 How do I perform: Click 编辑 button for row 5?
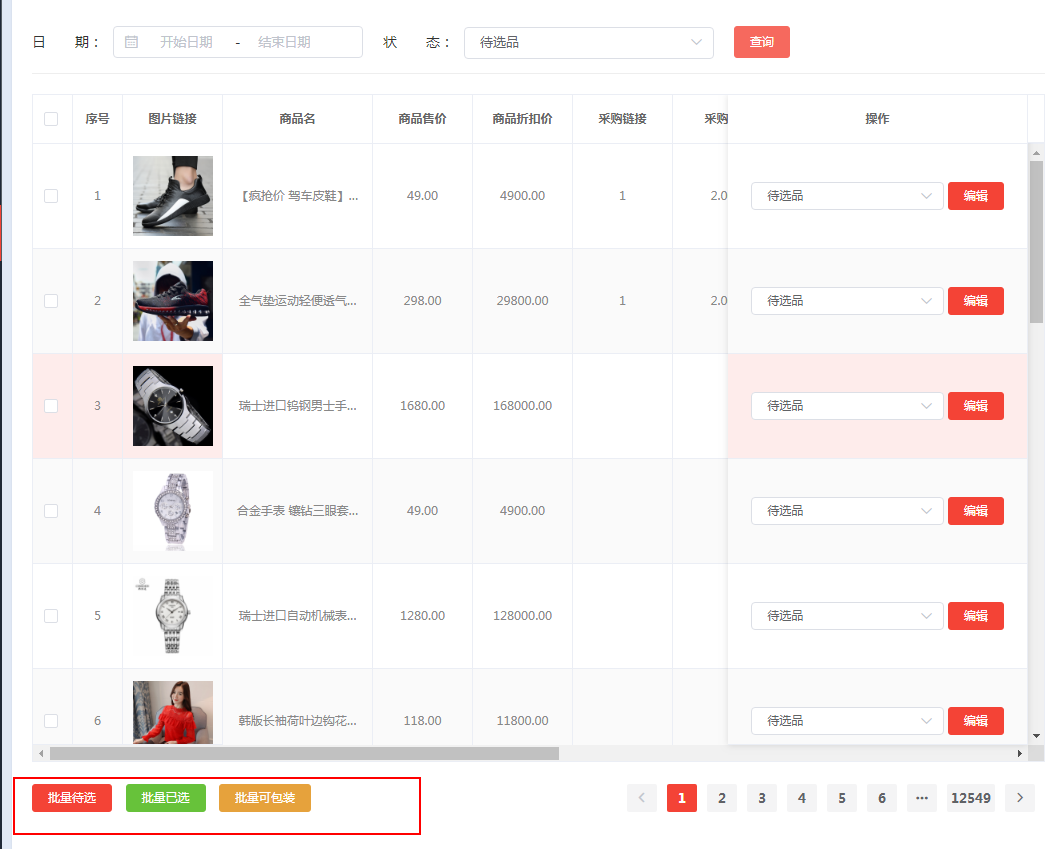(975, 616)
